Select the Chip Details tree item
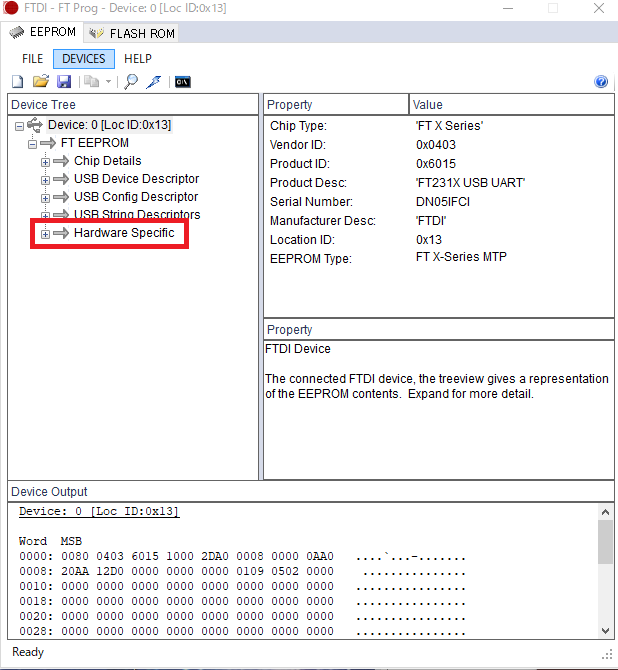 tap(108, 161)
